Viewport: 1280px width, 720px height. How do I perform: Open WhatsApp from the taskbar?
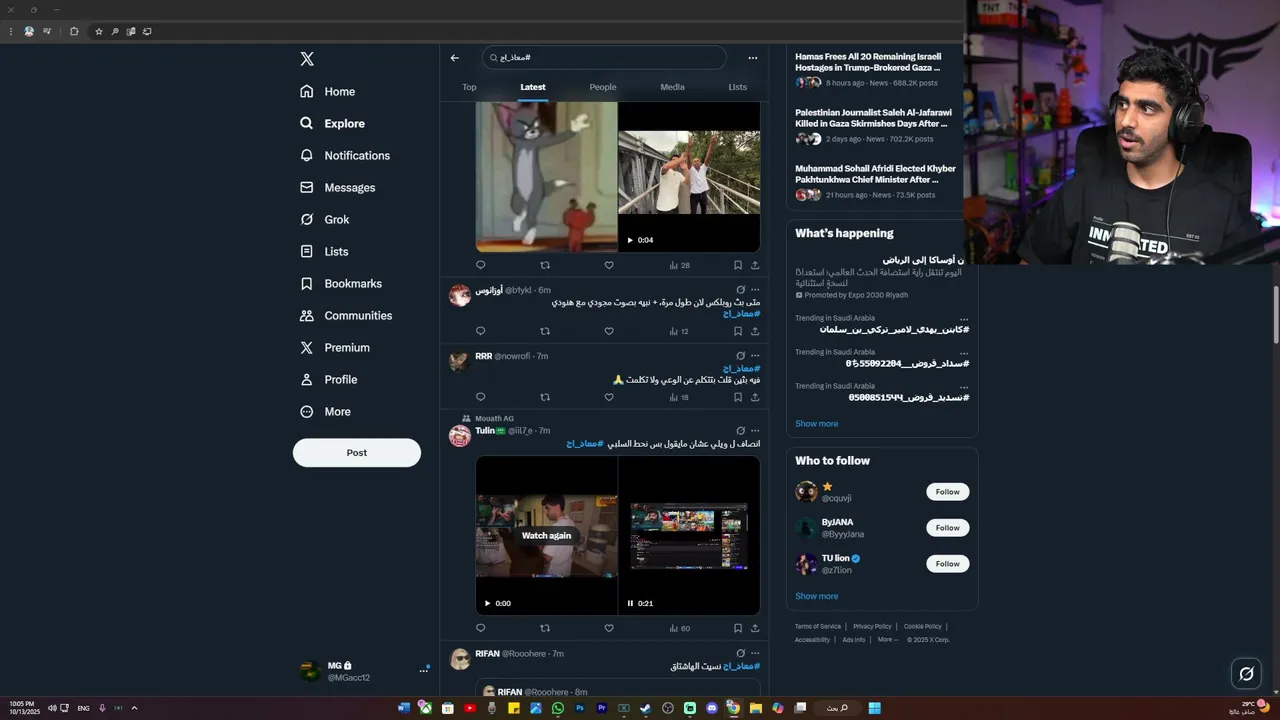coord(557,708)
